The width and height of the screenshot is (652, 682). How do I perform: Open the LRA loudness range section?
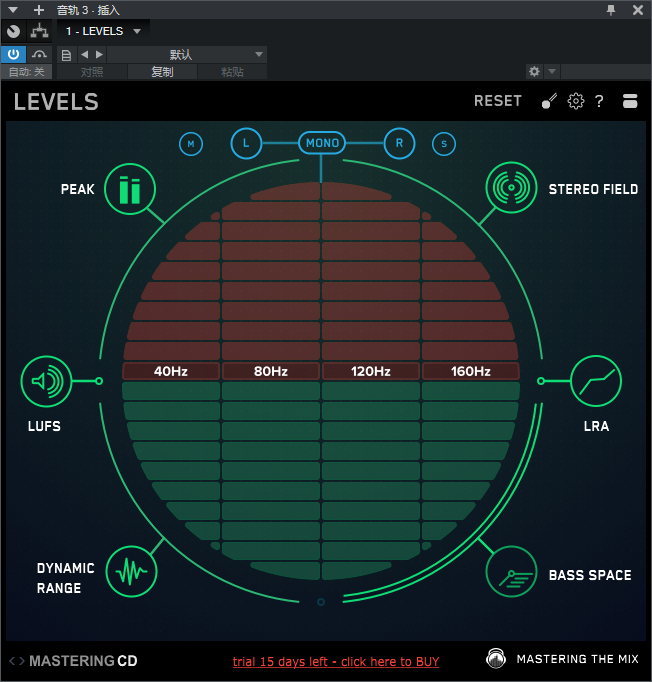tap(596, 381)
